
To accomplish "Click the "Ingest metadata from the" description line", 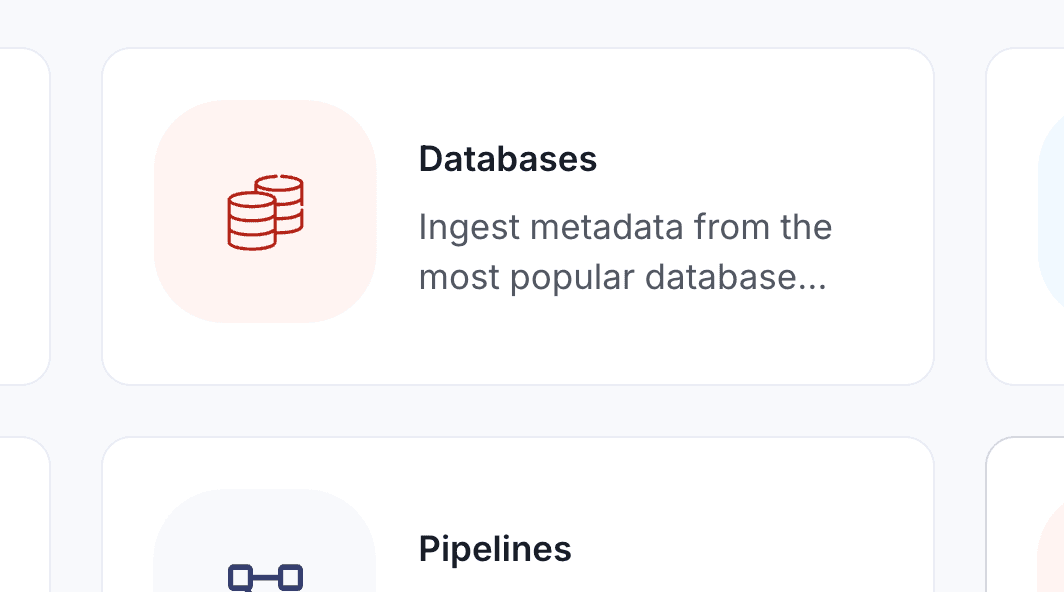I will pyautogui.click(x=625, y=227).
